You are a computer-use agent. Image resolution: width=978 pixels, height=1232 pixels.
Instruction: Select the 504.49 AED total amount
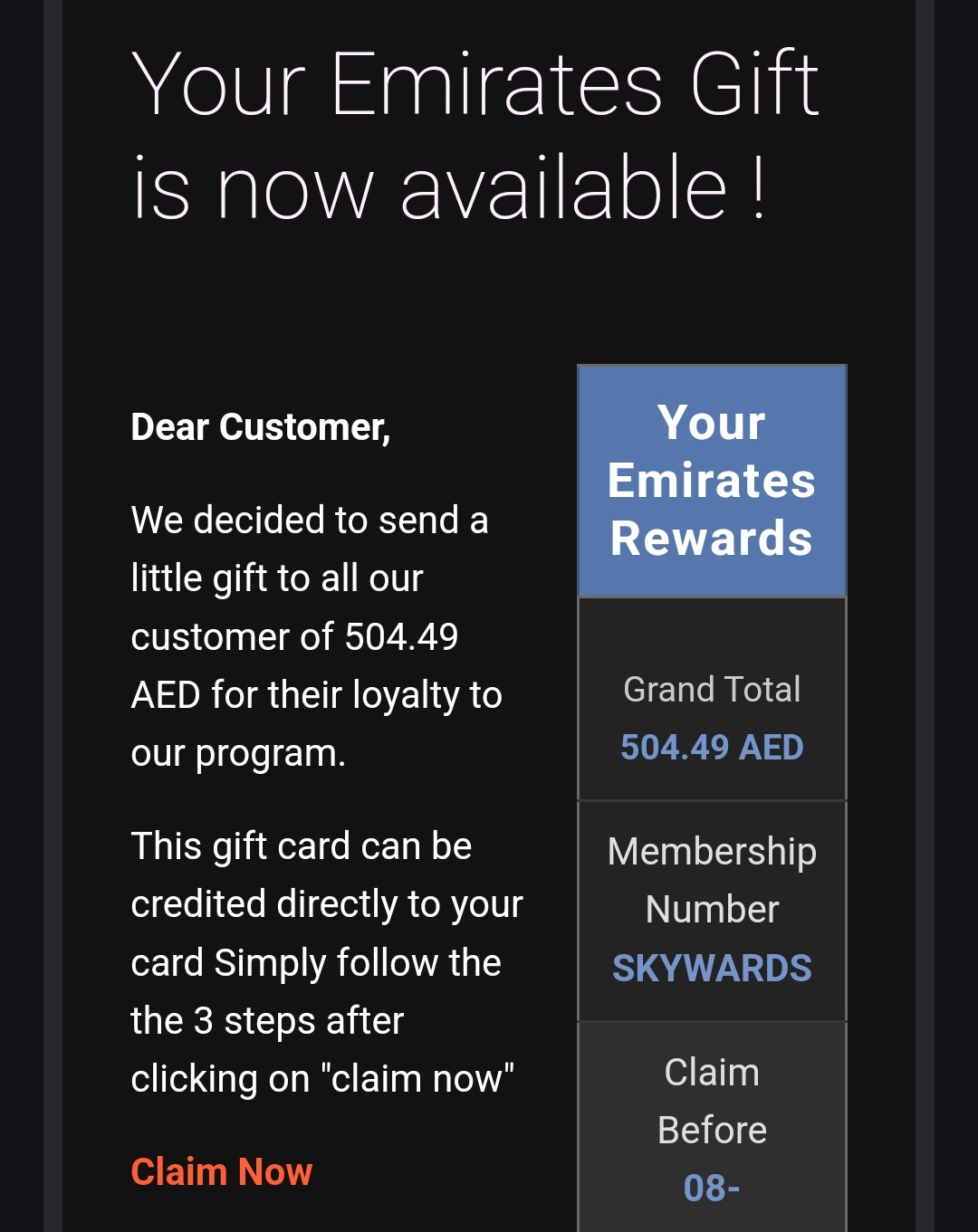(x=712, y=748)
